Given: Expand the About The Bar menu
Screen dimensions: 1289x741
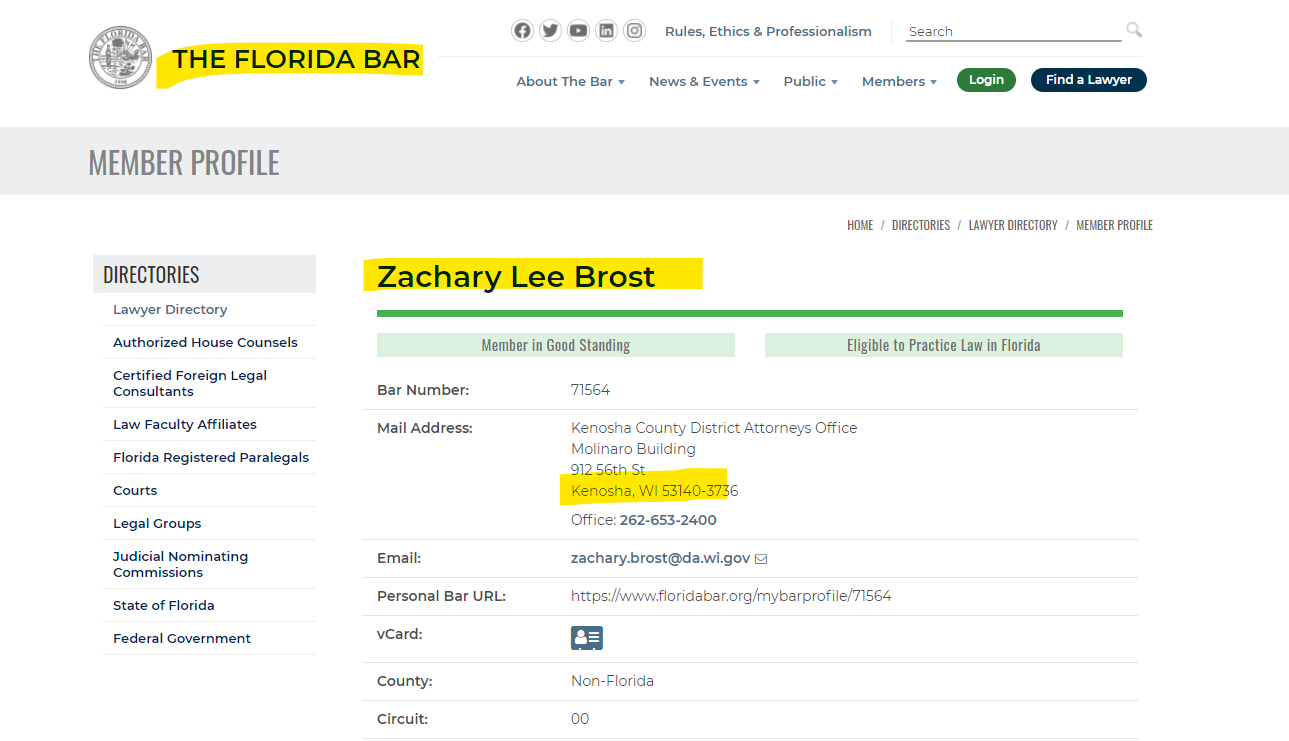Looking at the screenshot, I should 570,81.
